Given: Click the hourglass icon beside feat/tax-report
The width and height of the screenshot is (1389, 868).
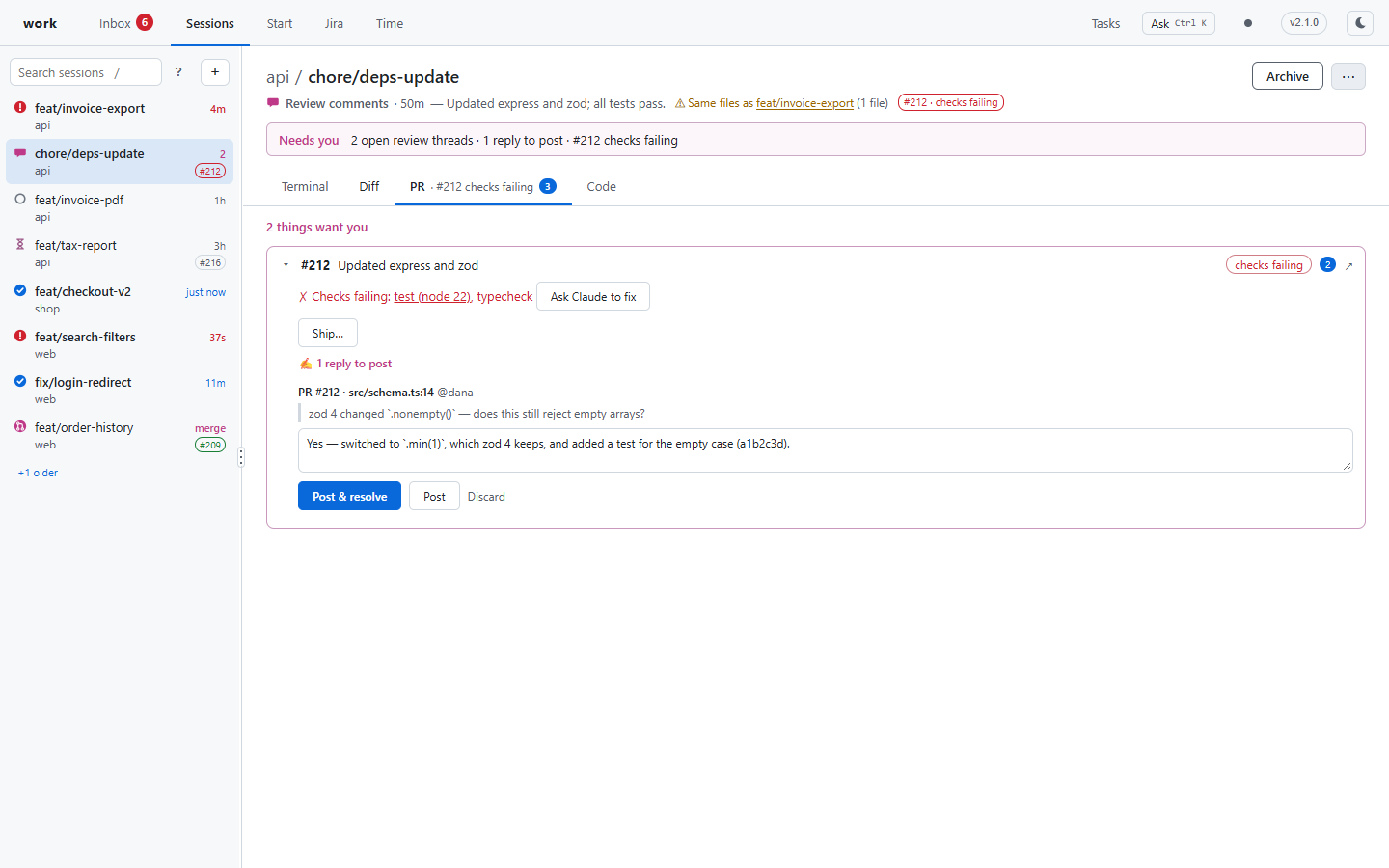Looking at the screenshot, I should 20,245.
